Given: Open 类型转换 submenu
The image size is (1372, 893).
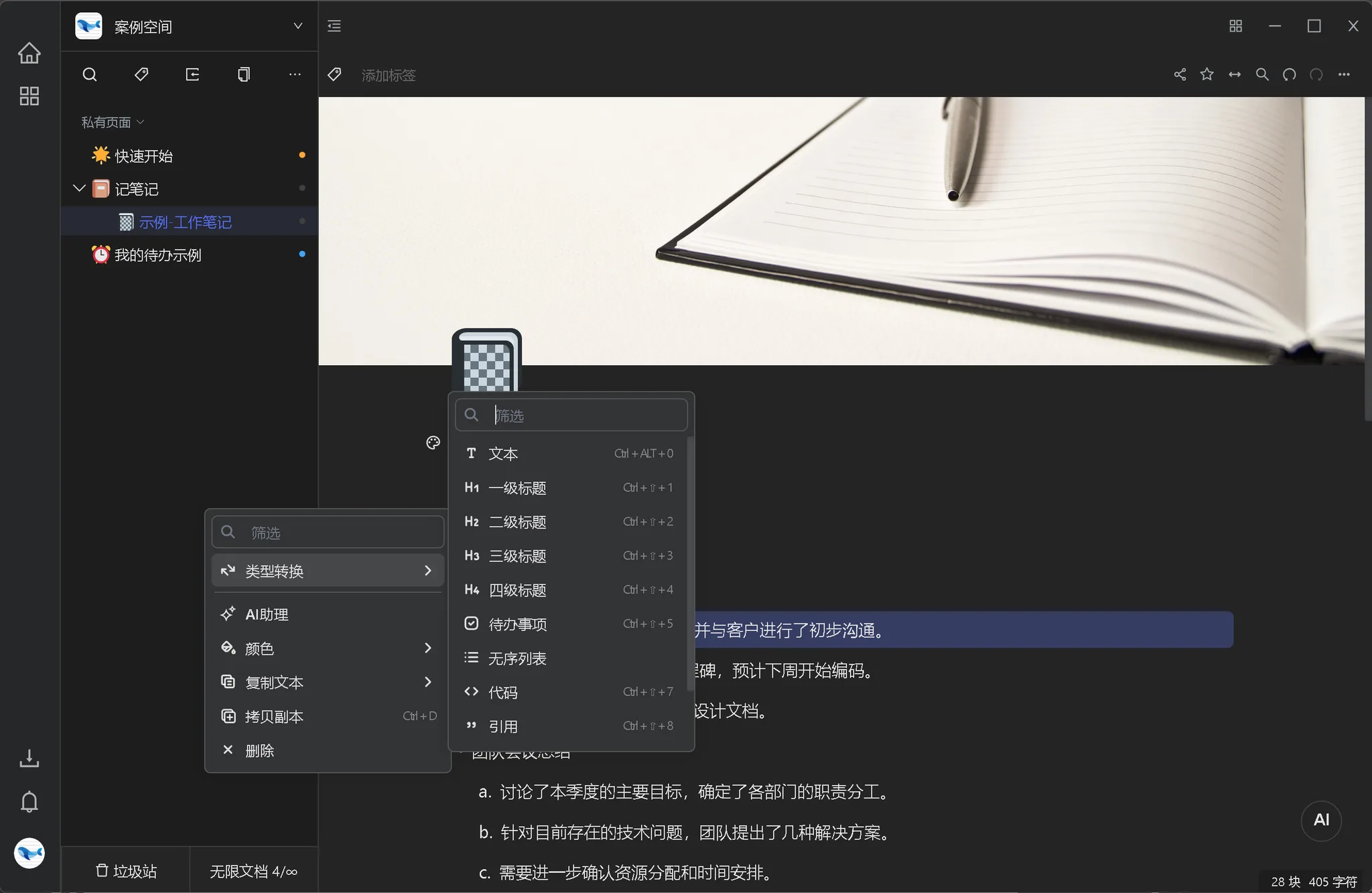Looking at the screenshot, I should (328, 571).
